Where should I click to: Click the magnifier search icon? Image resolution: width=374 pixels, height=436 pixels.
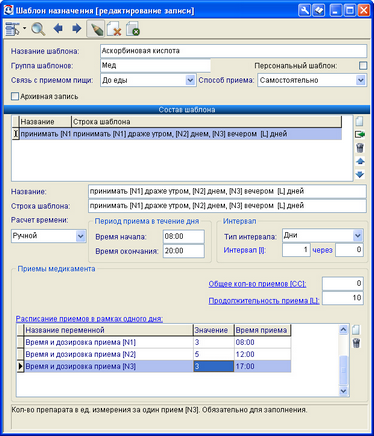(x=38, y=29)
